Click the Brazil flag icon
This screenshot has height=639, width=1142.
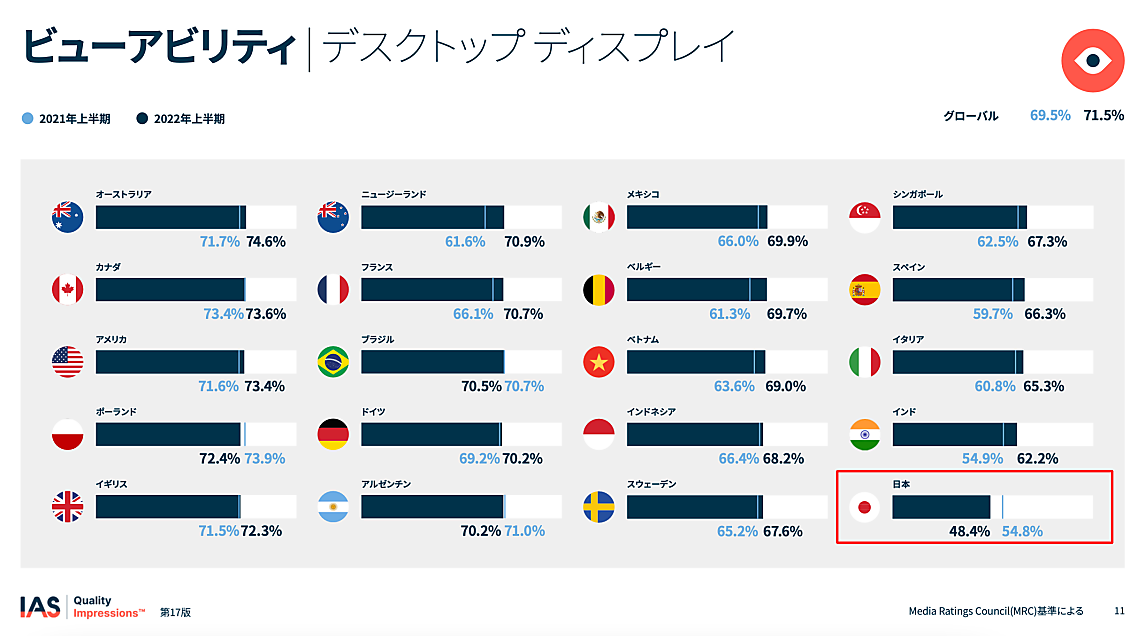[x=333, y=362]
